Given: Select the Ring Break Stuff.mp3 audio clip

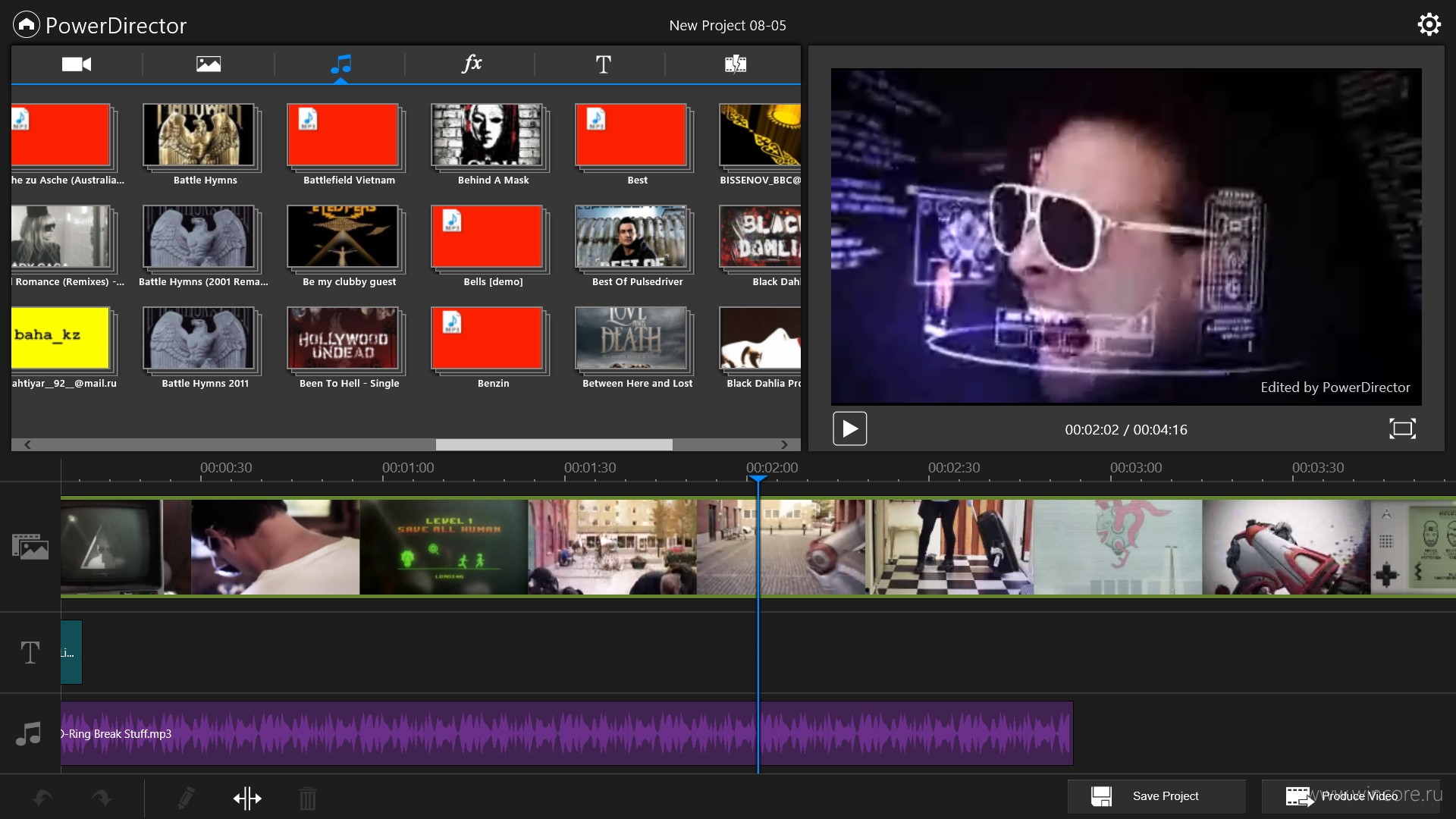Looking at the screenshot, I should coord(566,733).
